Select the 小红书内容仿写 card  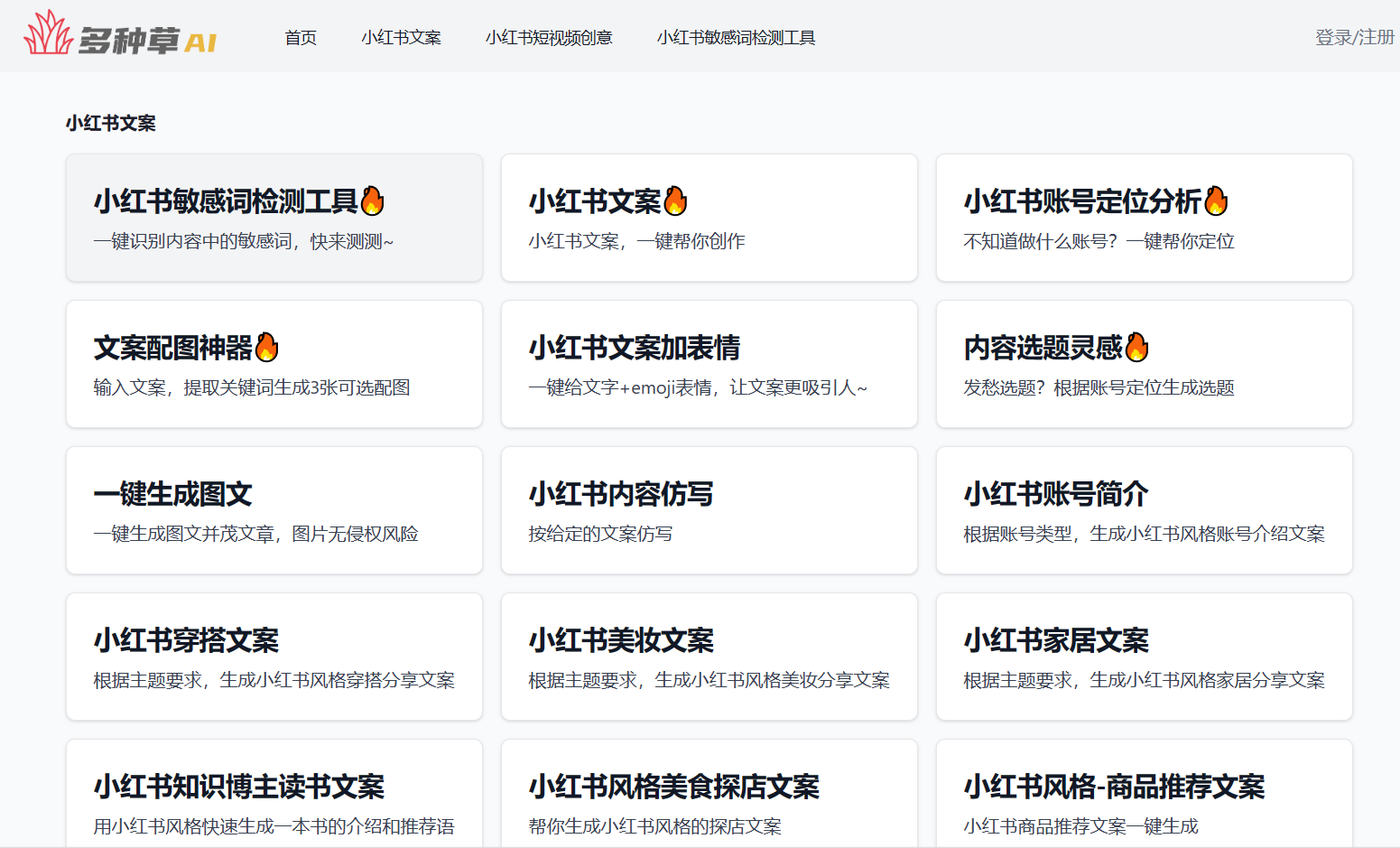coord(709,510)
